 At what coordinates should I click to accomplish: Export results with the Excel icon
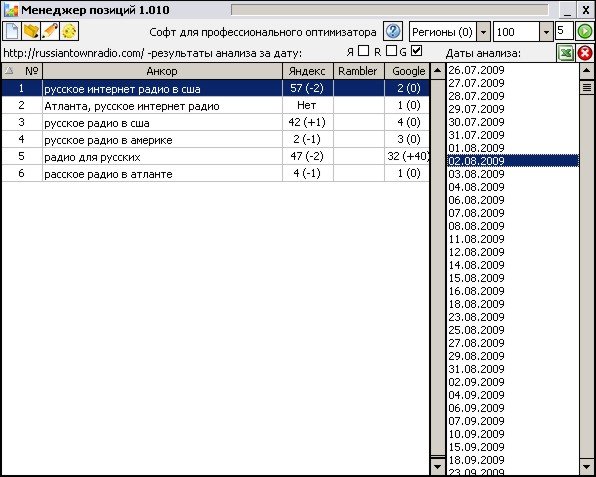(566, 53)
